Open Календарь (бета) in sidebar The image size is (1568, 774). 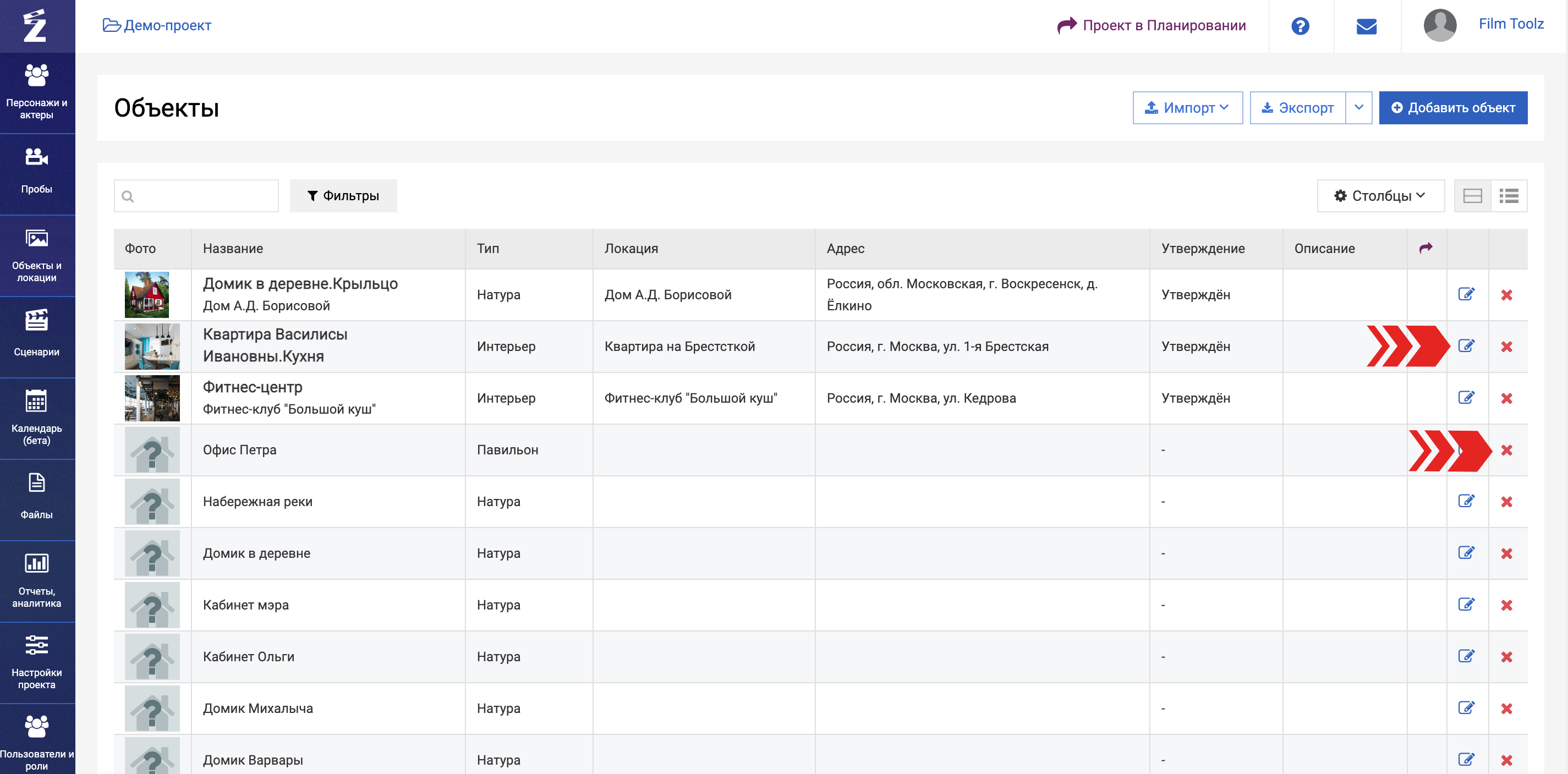(36, 418)
